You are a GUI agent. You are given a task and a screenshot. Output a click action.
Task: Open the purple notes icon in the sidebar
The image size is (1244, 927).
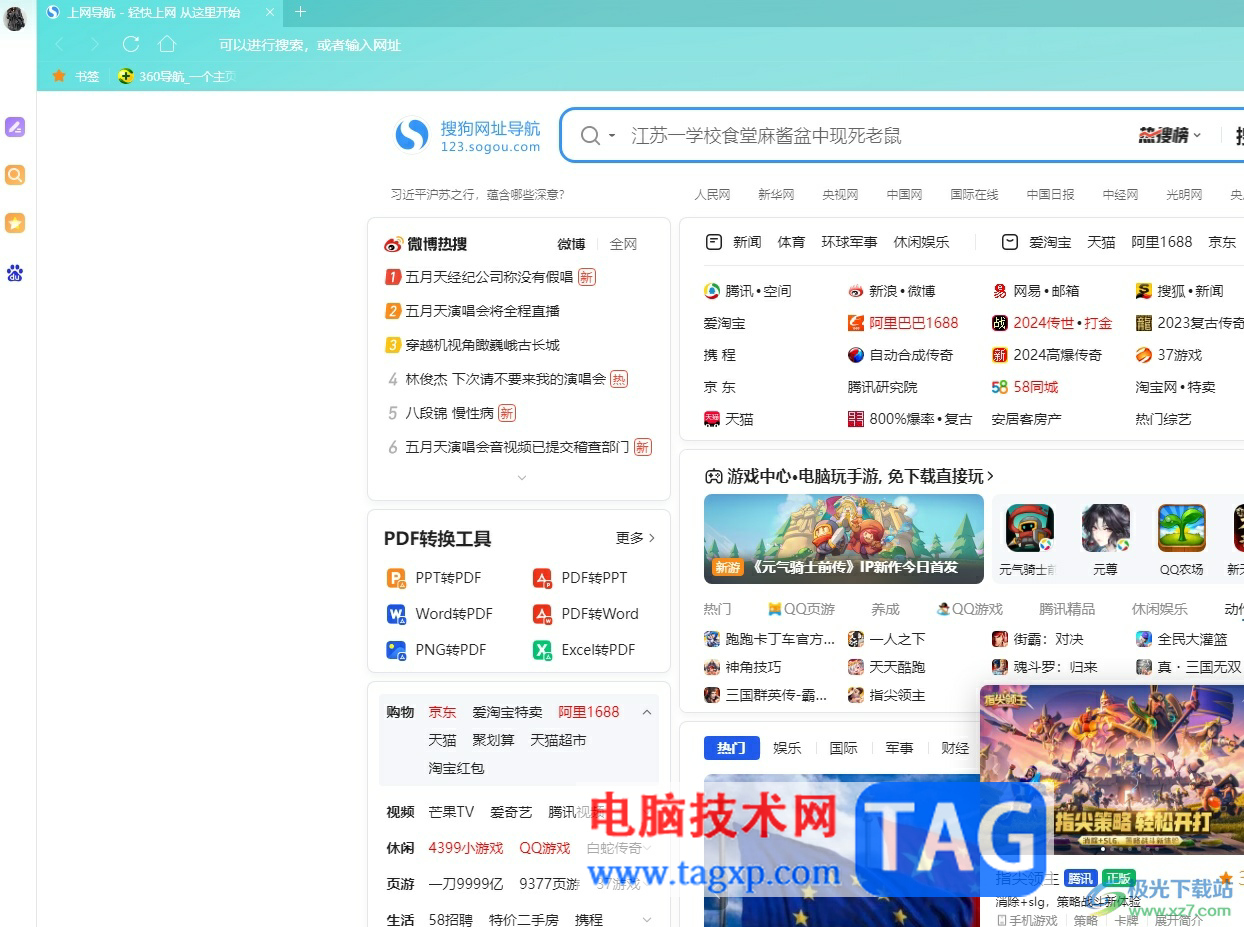(x=15, y=127)
